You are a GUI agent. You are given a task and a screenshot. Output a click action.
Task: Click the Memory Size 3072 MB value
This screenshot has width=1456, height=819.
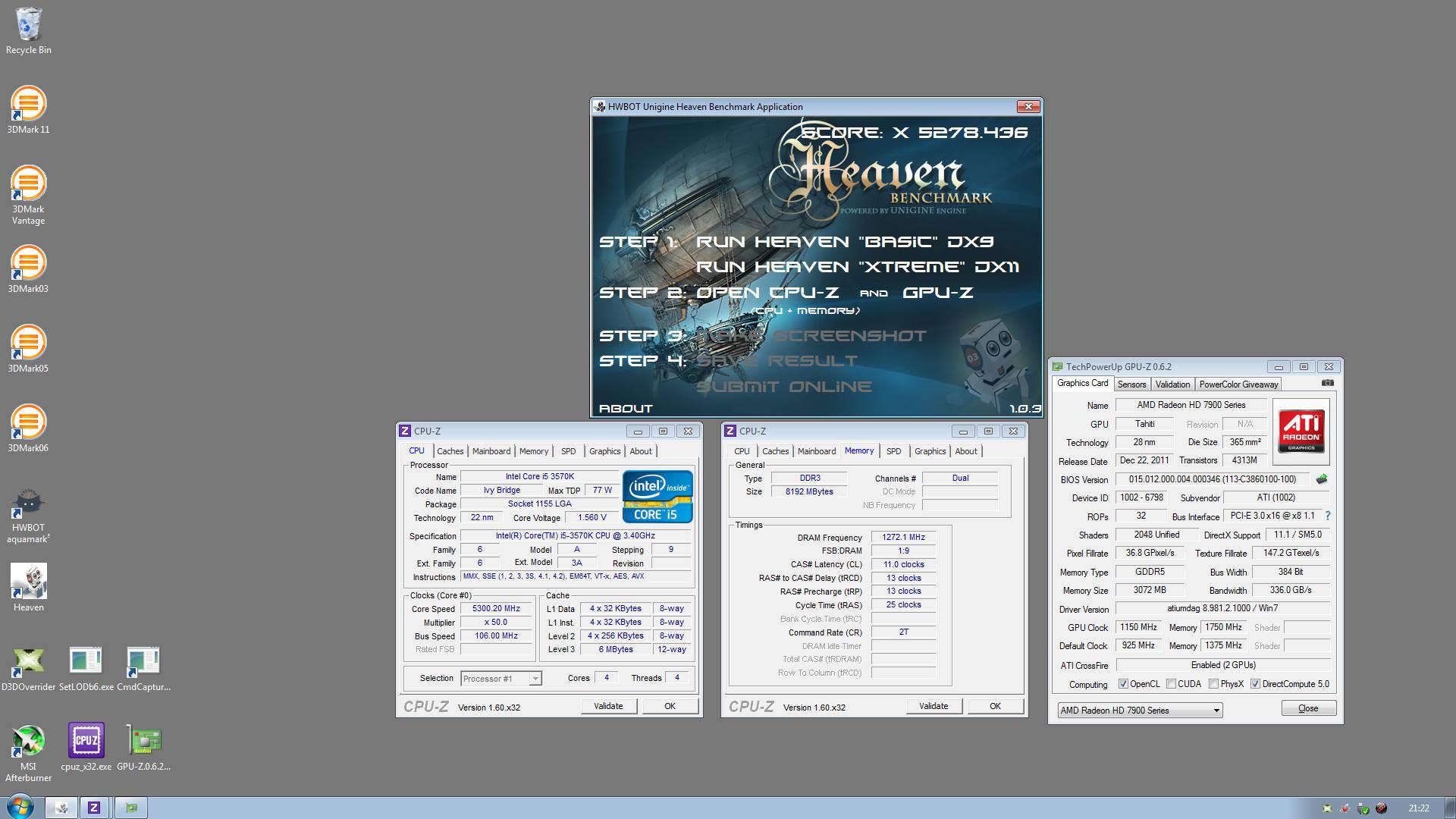[x=1150, y=591]
